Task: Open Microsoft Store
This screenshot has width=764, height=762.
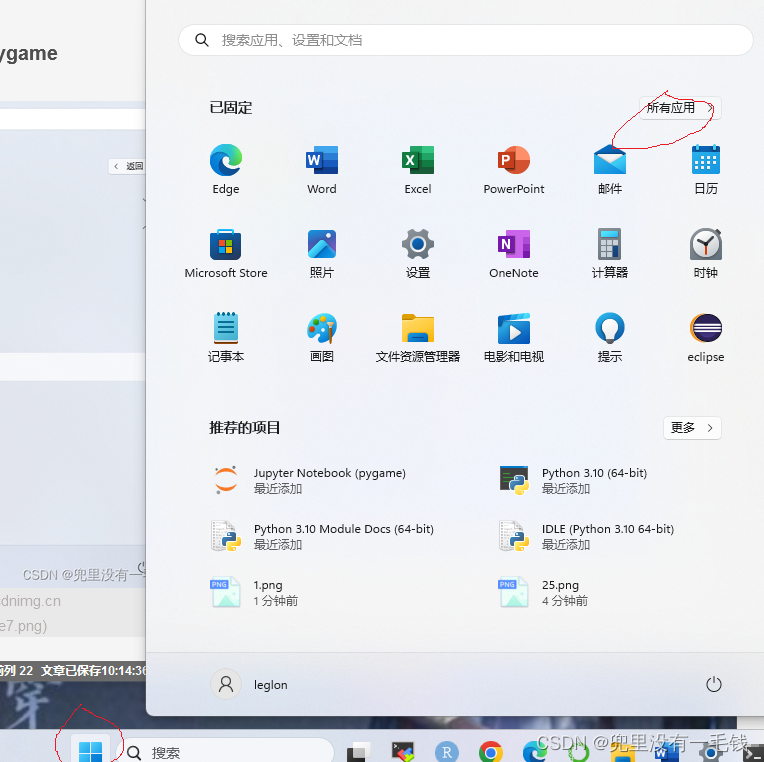Action: coord(226,253)
